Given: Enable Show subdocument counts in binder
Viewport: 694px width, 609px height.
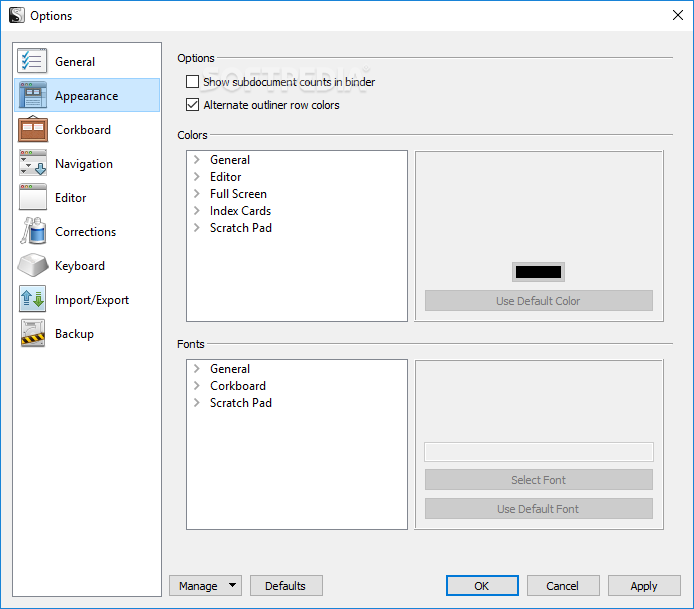Looking at the screenshot, I should 193,82.
